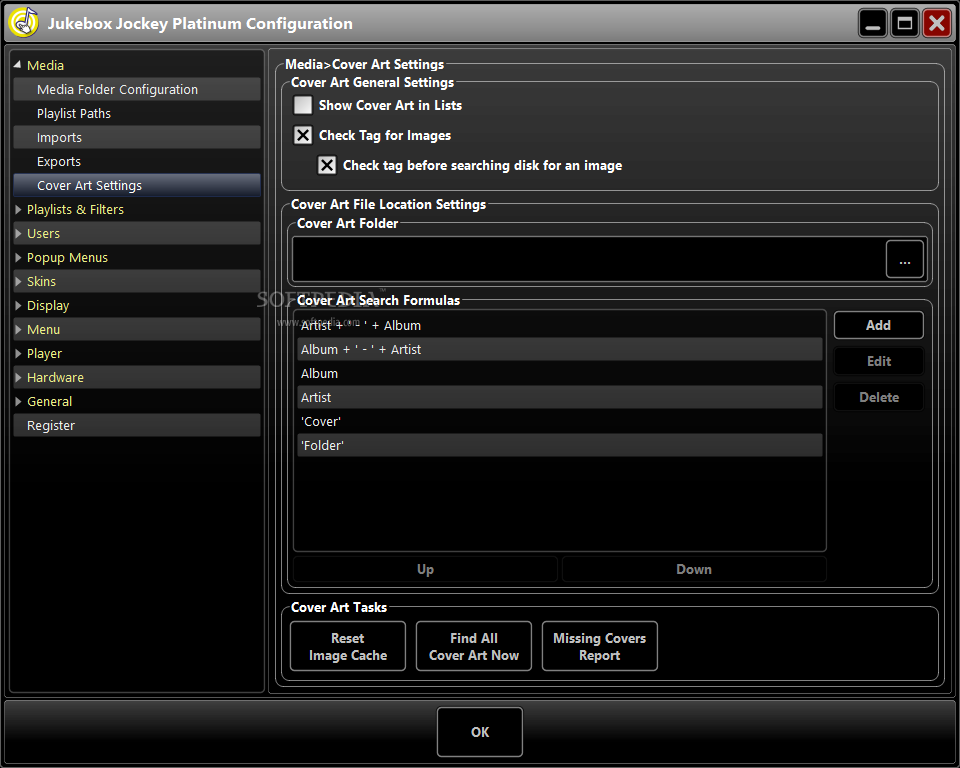The height and width of the screenshot is (768, 960).
Task: Select the 'Folder' search formula row
Action: [x=560, y=445]
